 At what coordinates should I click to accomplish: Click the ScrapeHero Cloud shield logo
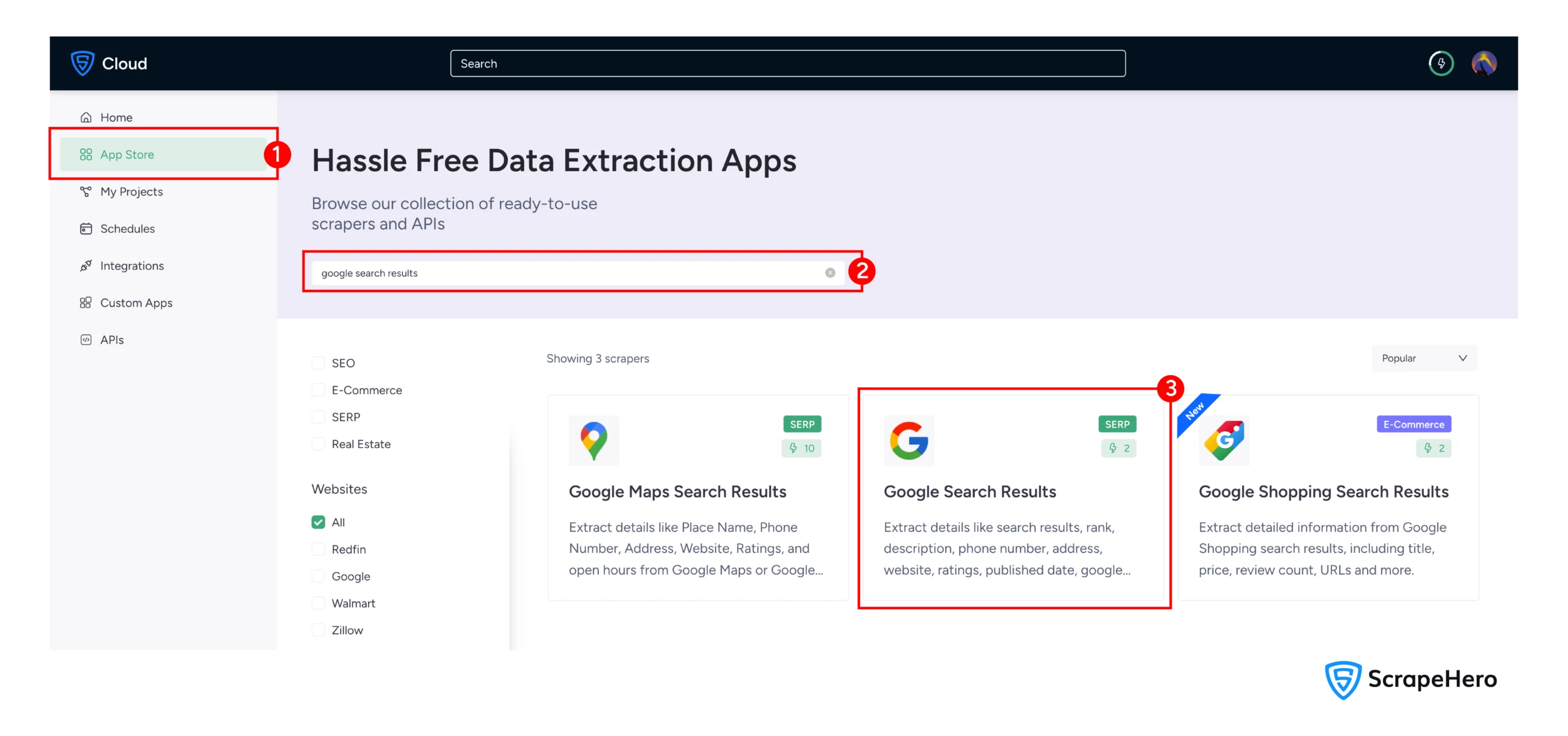pyautogui.click(x=82, y=63)
